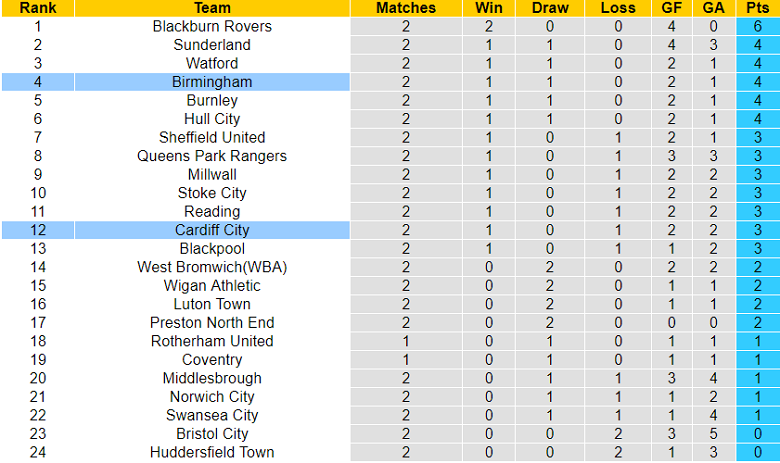This screenshot has height=463, width=780.
Task: Click the Team column header
Action: [x=212, y=8]
